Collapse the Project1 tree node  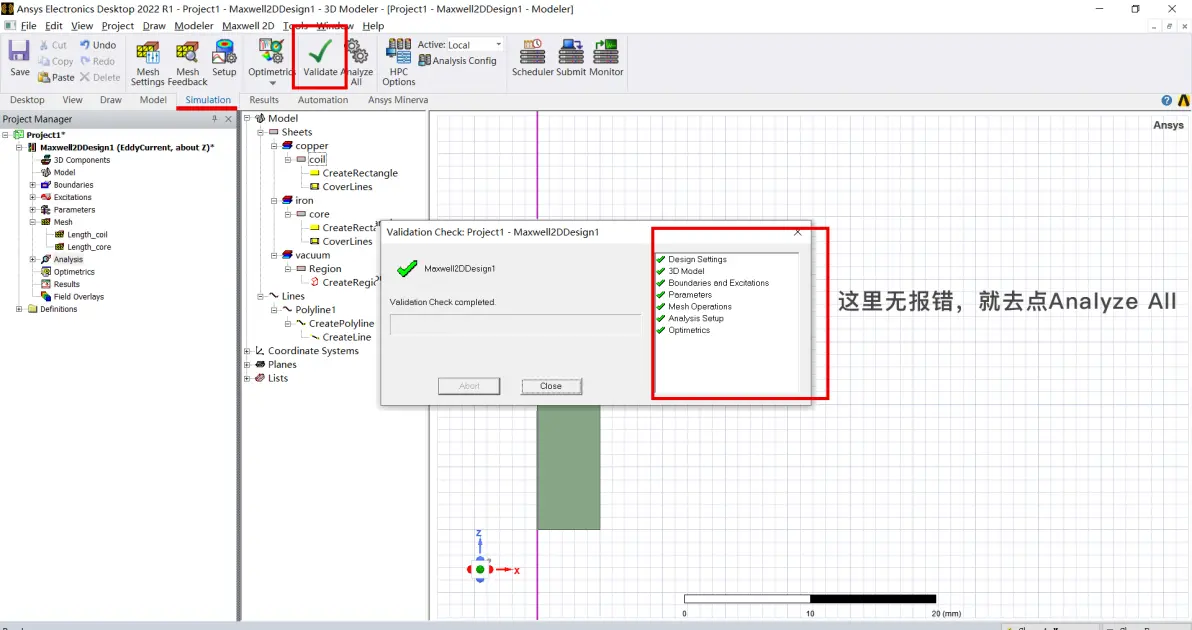click(x=5, y=135)
